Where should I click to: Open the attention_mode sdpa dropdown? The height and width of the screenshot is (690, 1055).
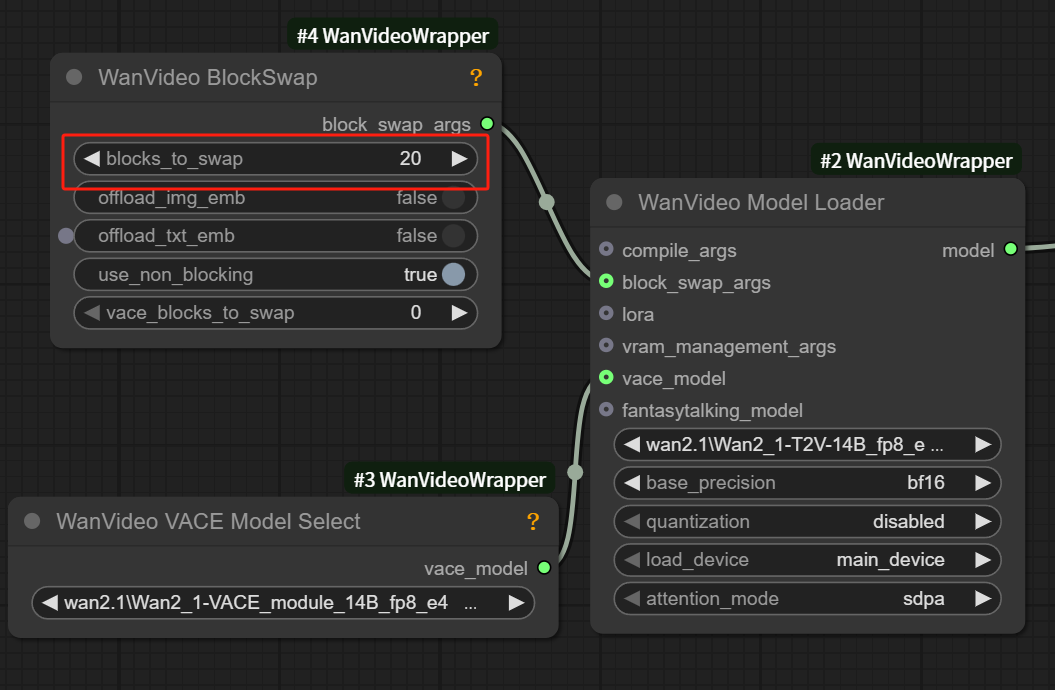click(x=807, y=599)
